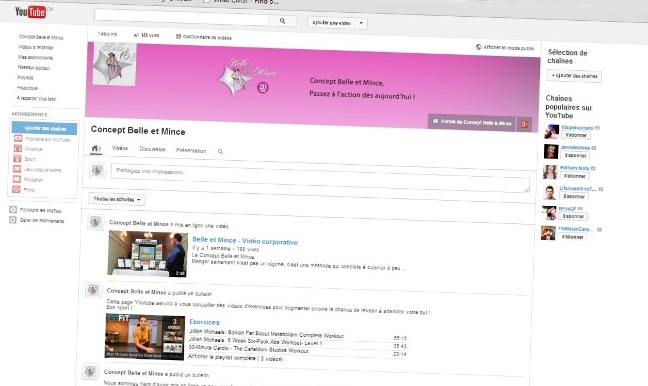Open the Toutes les activités dropdown
Screen dimensions: 648x386
[117, 199]
